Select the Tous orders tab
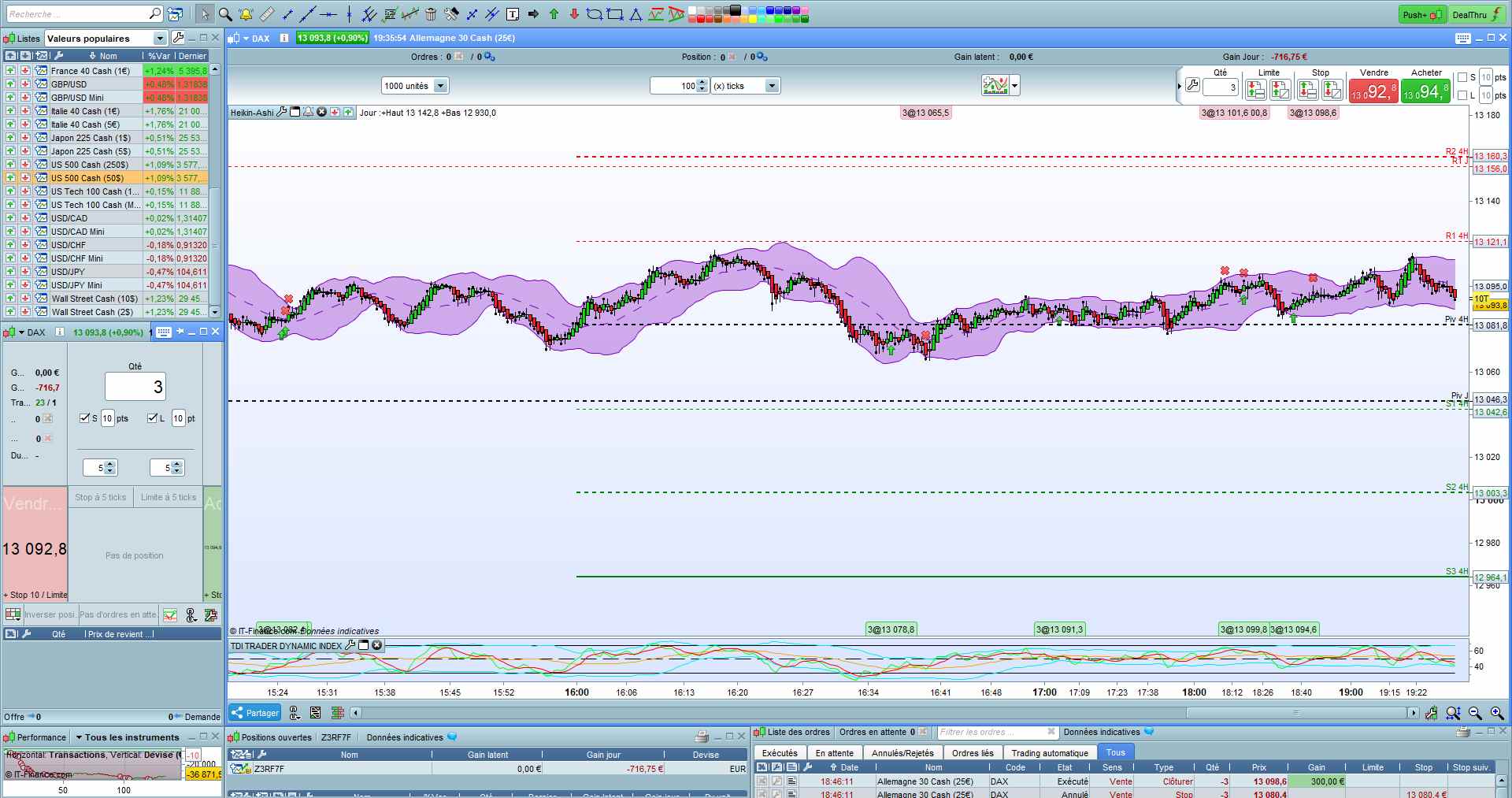 point(1116,752)
